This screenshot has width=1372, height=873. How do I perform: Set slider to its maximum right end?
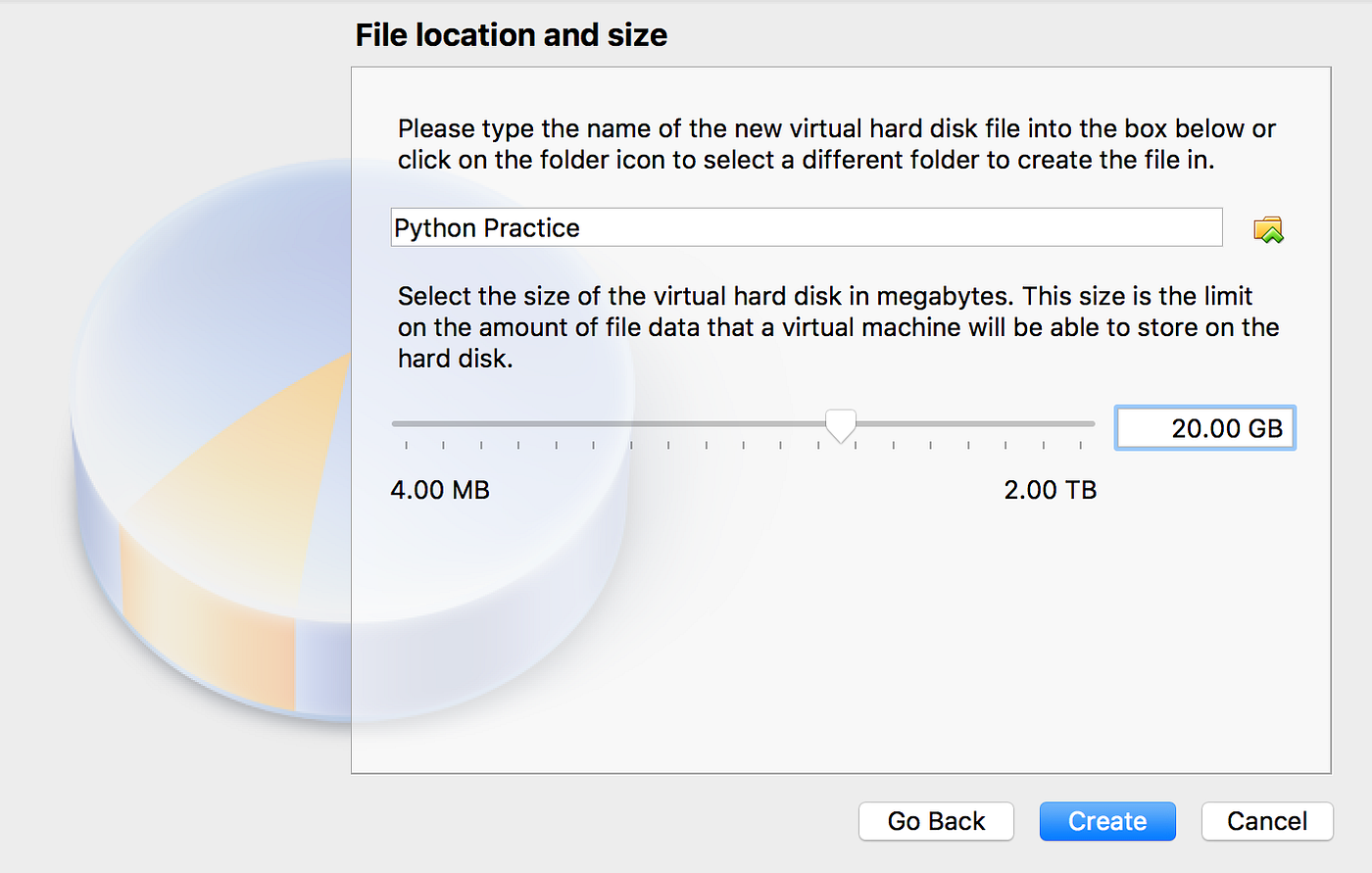pos(1091,424)
